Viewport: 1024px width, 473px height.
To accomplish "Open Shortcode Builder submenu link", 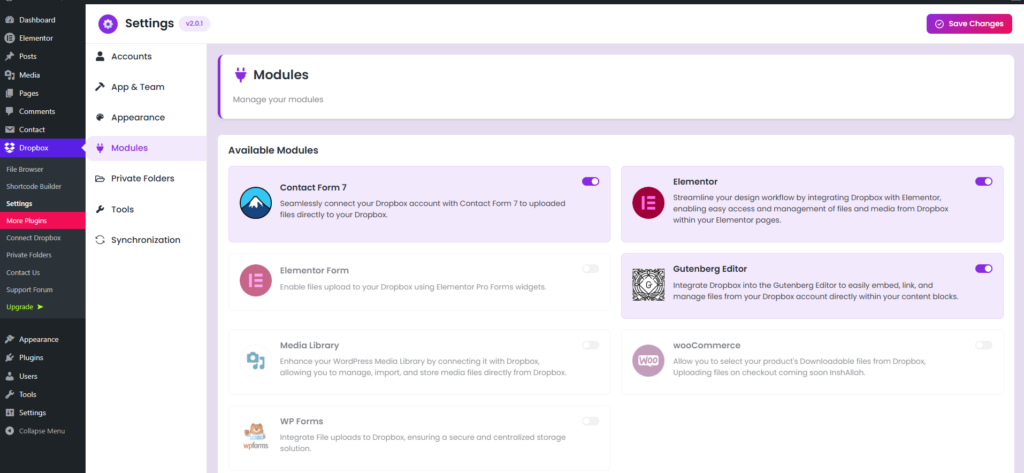I will [34, 186].
